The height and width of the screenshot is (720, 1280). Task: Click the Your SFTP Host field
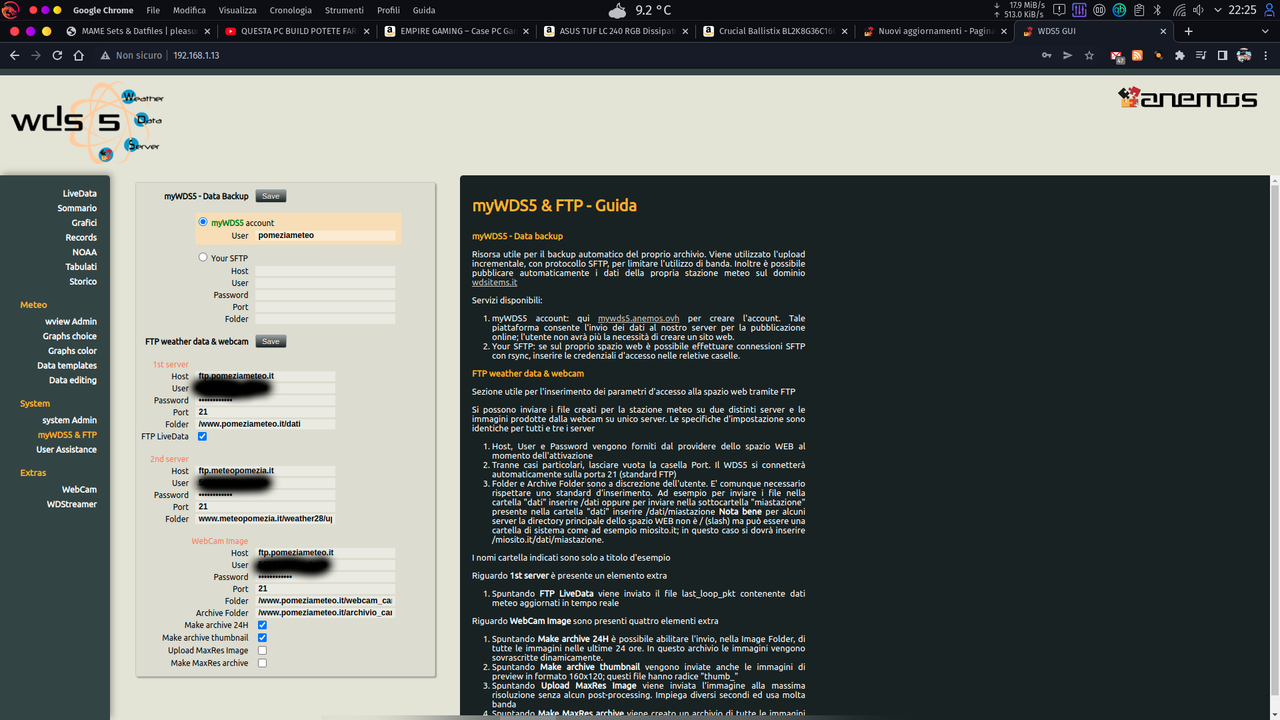click(325, 271)
